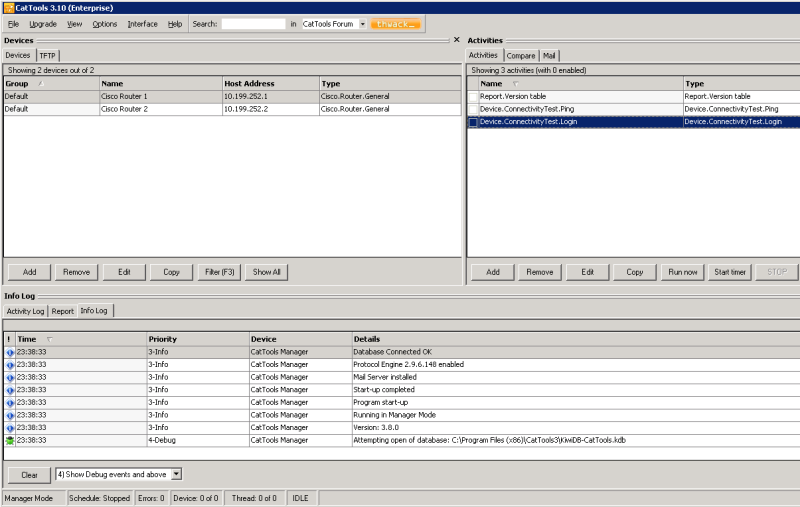Switch to the TFTP tab
The image size is (800, 507).
tap(47, 56)
